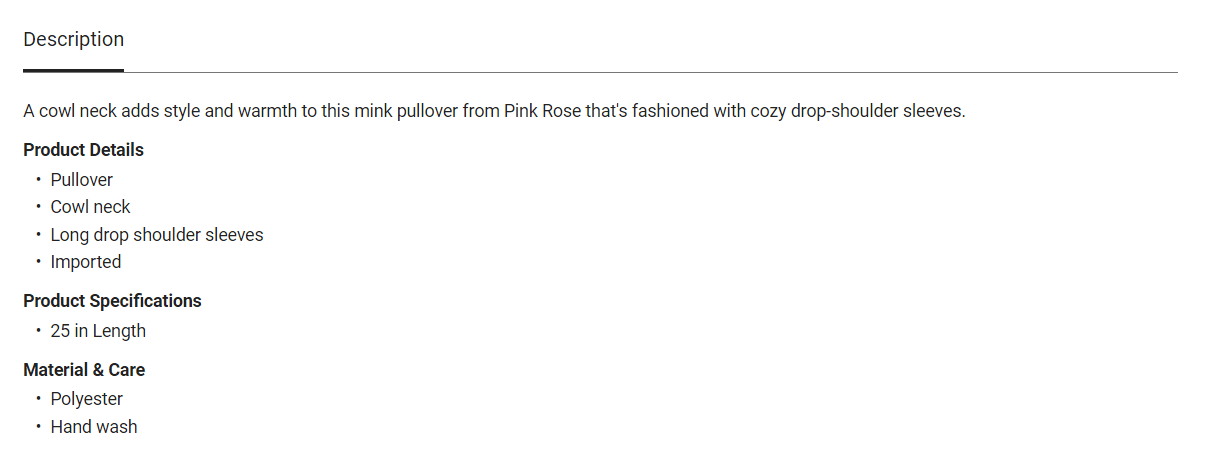Click the 25 in Length item

98,331
